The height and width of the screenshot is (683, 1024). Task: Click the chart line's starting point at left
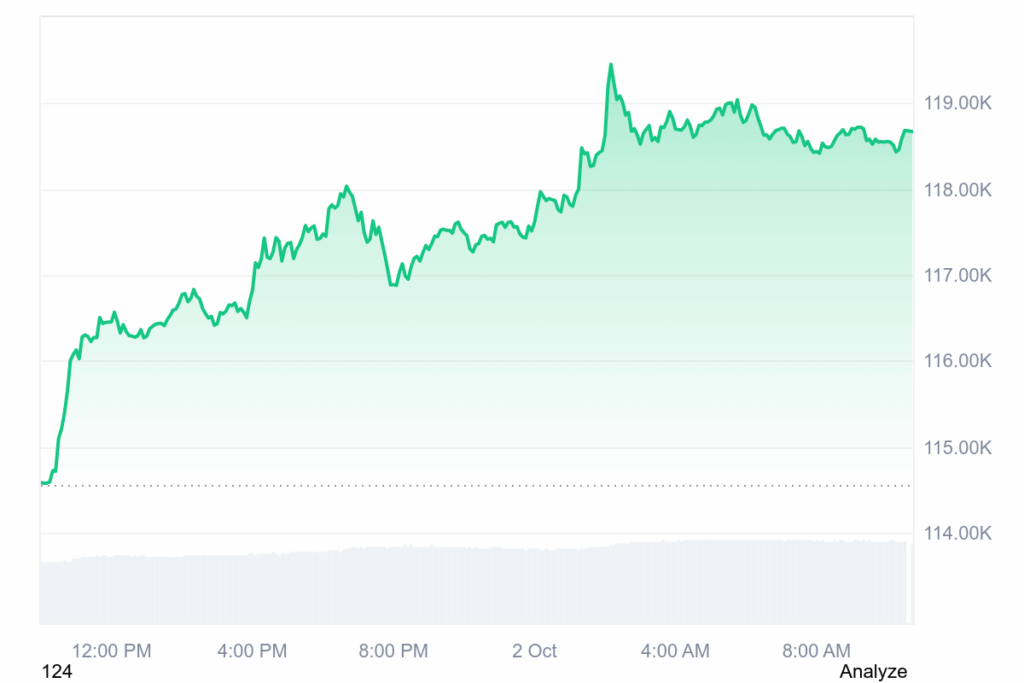pos(43,483)
